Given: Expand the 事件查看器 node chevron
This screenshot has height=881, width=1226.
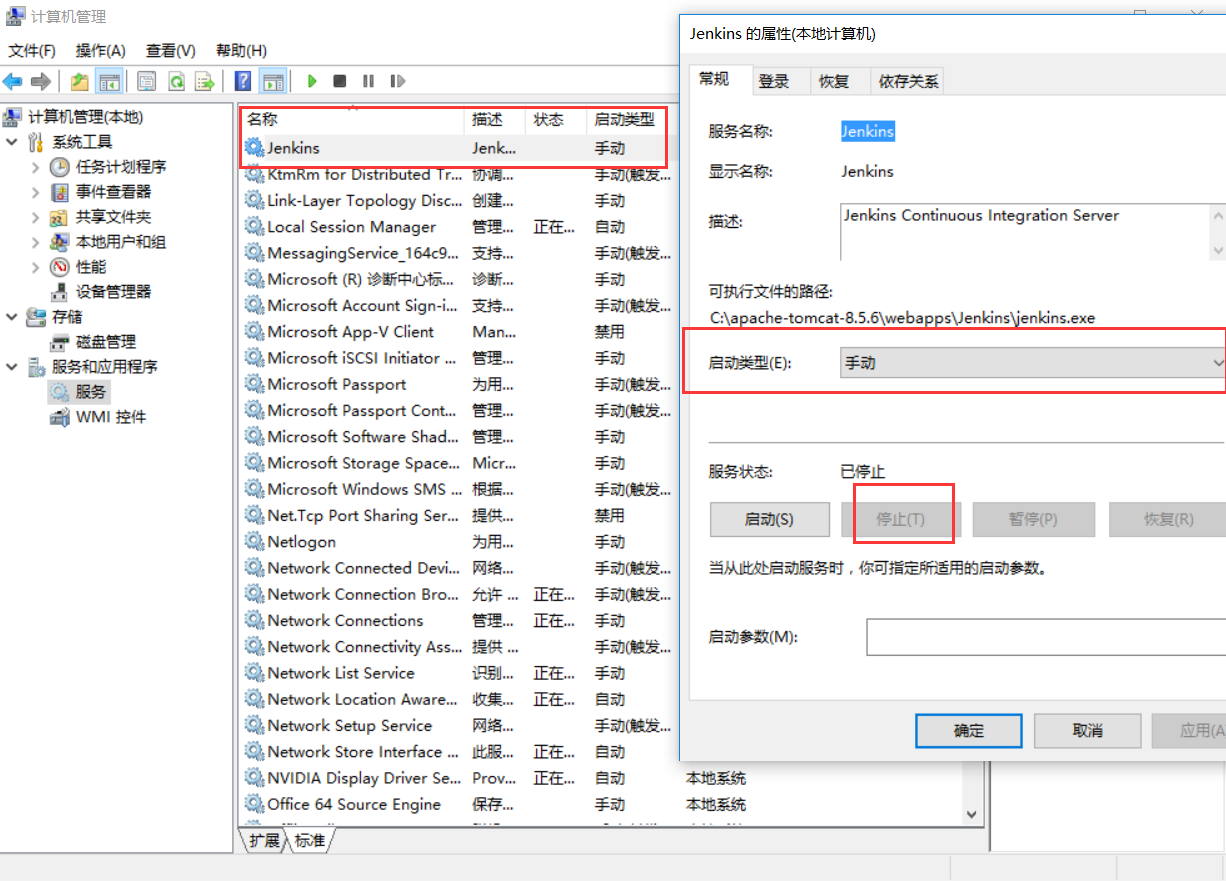Looking at the screenshot, I should (x=36, y=192).
